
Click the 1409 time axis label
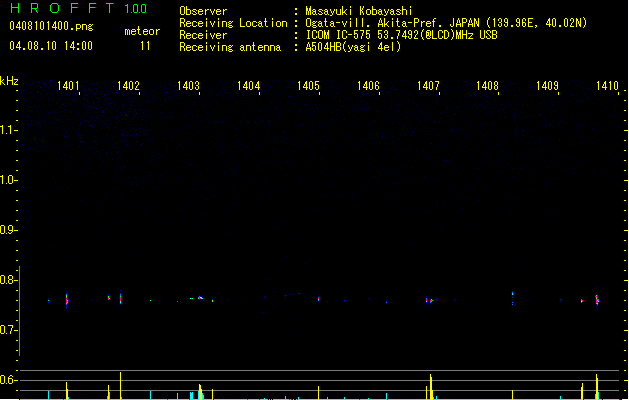pyautogui.click(x=547, y=86)
